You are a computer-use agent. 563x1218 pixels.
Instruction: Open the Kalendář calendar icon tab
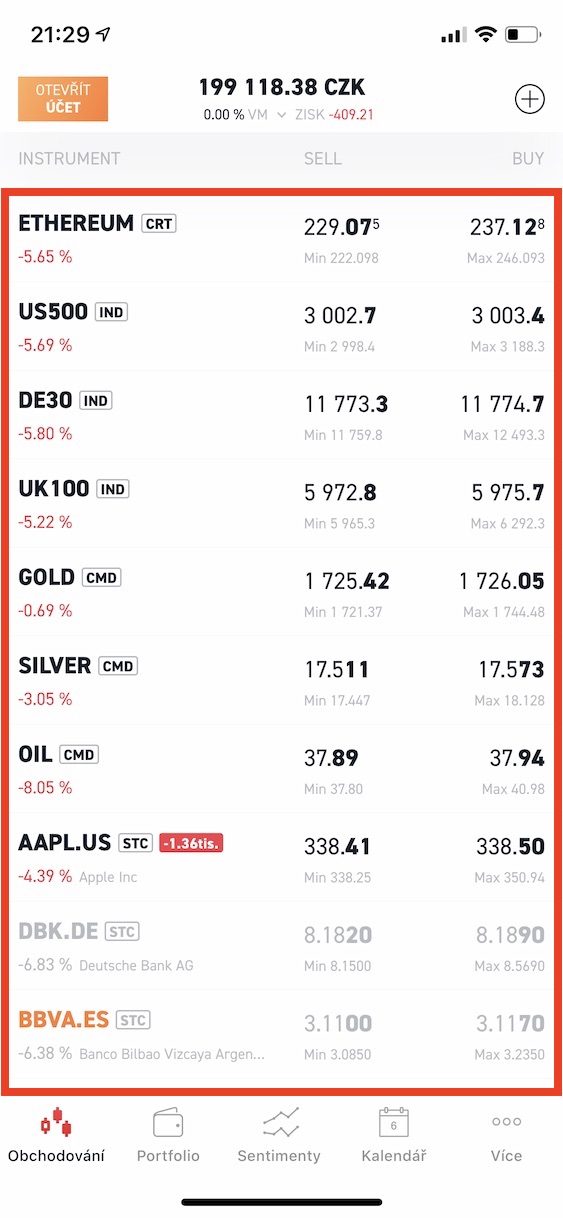(394, 1135)
